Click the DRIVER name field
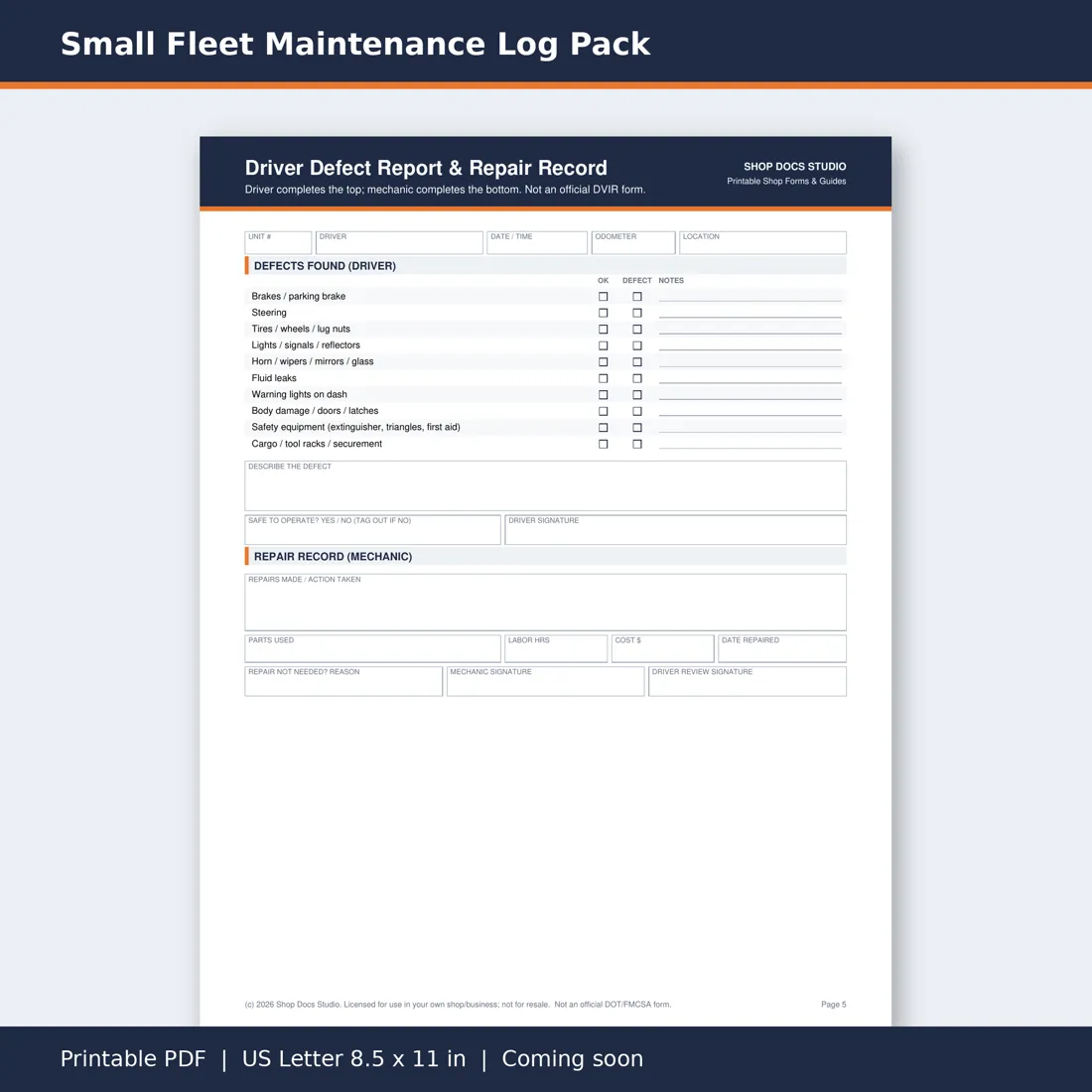Image resolution: width=1092 pixels, height=1092 pixels. point(399,242)
